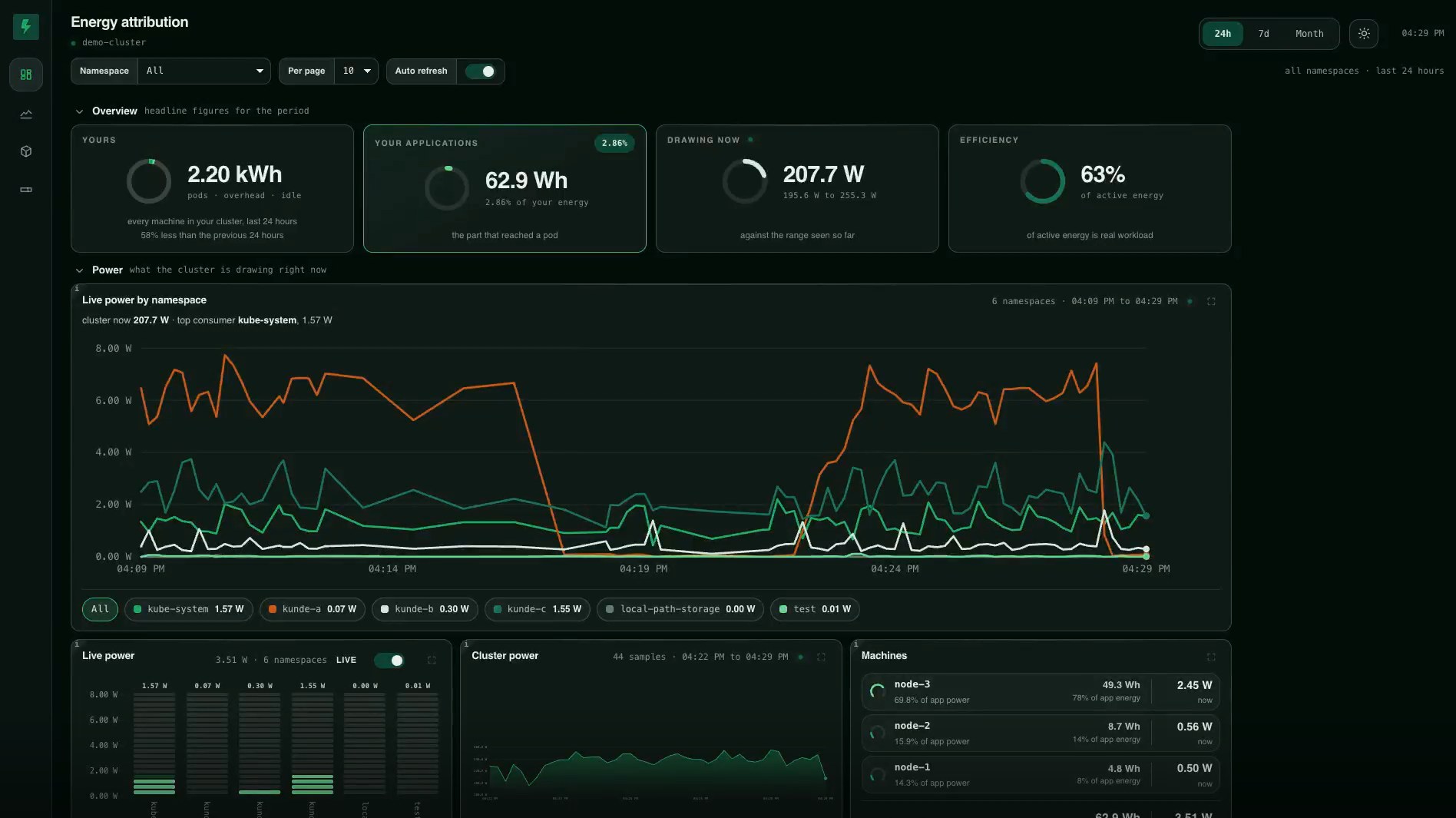Select the 24h time range tab

1223,34
